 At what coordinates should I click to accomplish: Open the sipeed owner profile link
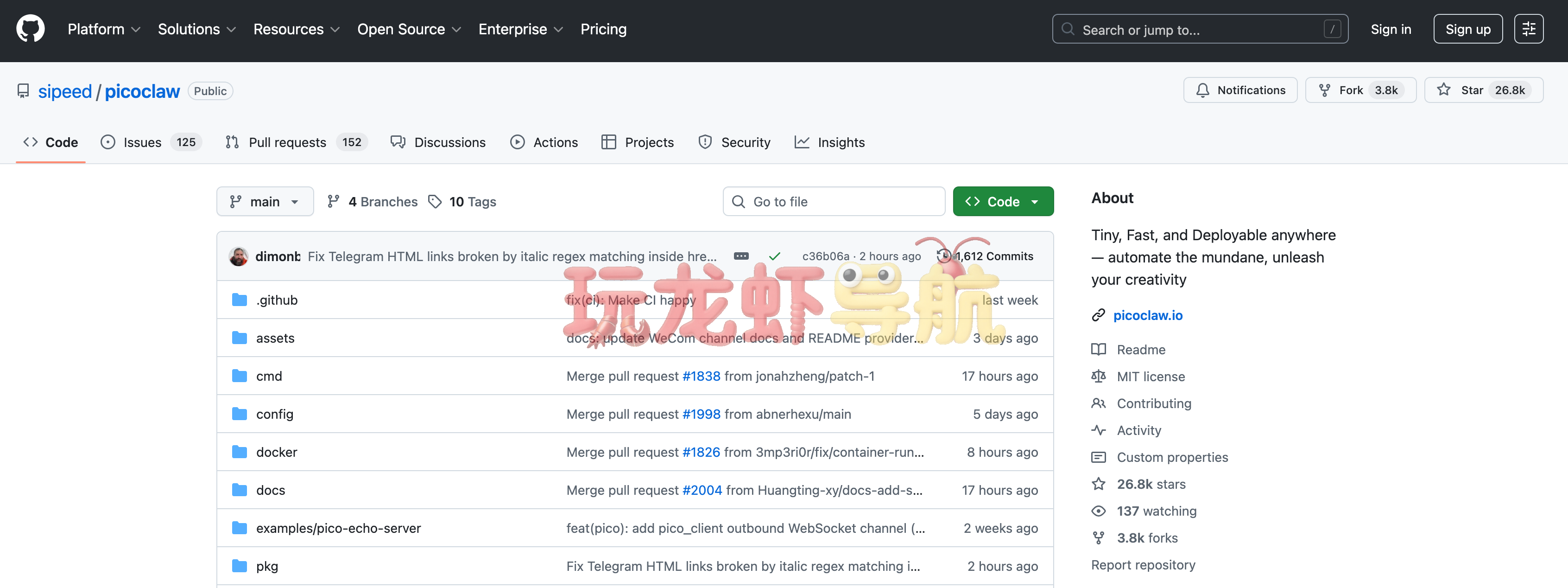click(64, 91)
